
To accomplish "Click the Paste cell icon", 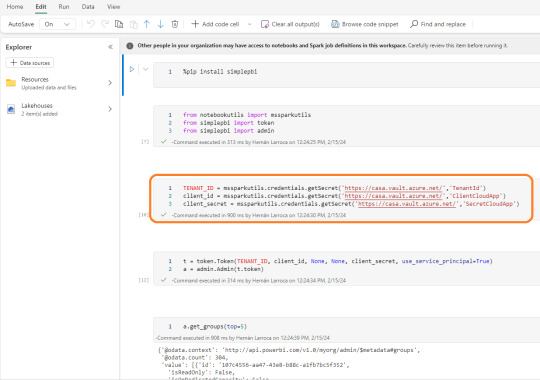I will click(133, 24).
